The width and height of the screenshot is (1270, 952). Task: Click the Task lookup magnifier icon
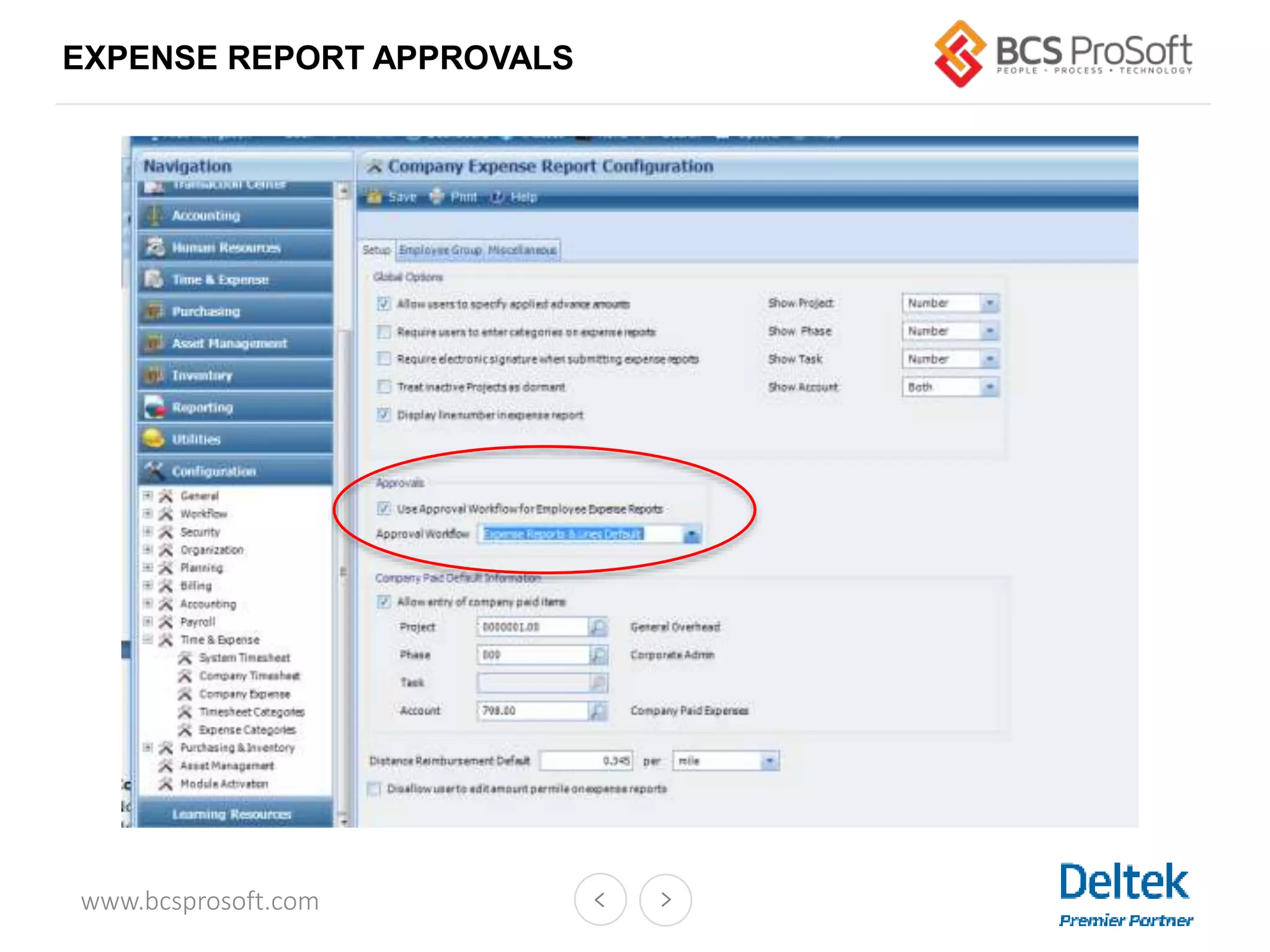598,683
